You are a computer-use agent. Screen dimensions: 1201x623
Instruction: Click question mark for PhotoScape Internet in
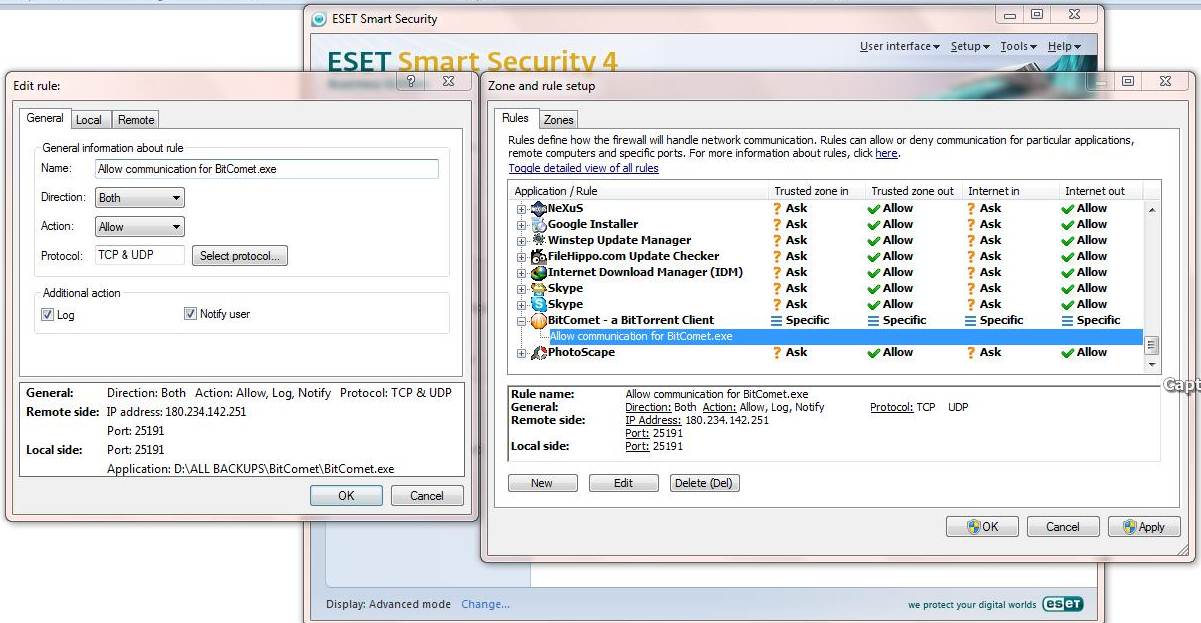[x=970, y=352]
